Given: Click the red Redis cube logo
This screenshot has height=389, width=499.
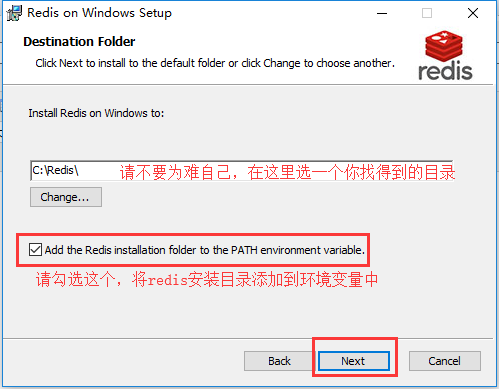Looking at the screenshot, I should coord(444,45).
